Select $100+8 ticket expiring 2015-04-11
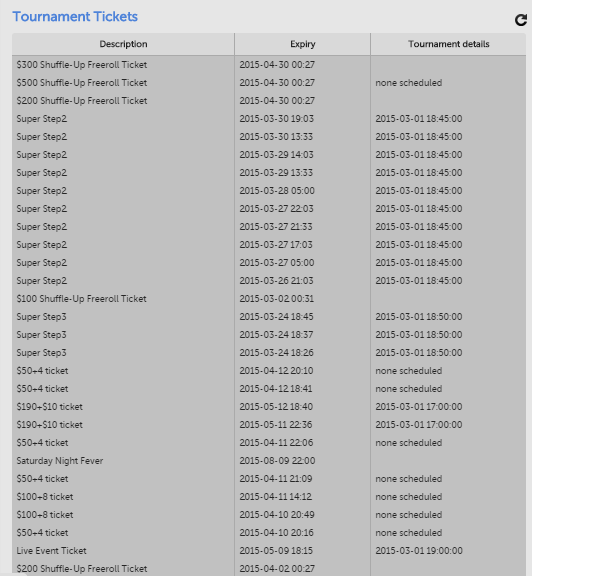614x576 pixels. 269,497
